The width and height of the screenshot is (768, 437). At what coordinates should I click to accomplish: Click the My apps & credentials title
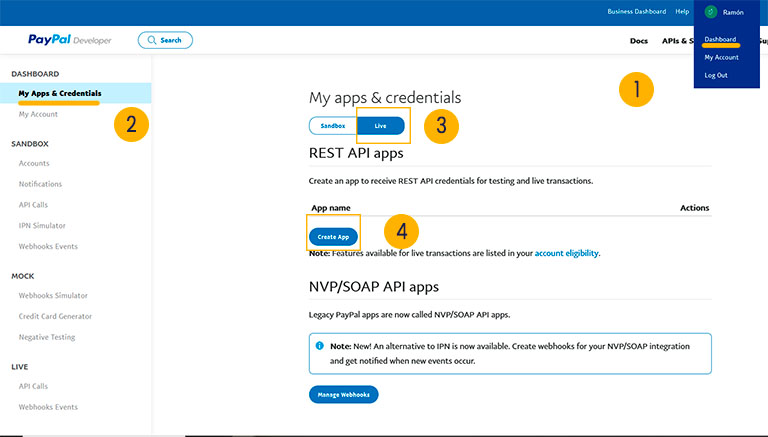point(385,98)
